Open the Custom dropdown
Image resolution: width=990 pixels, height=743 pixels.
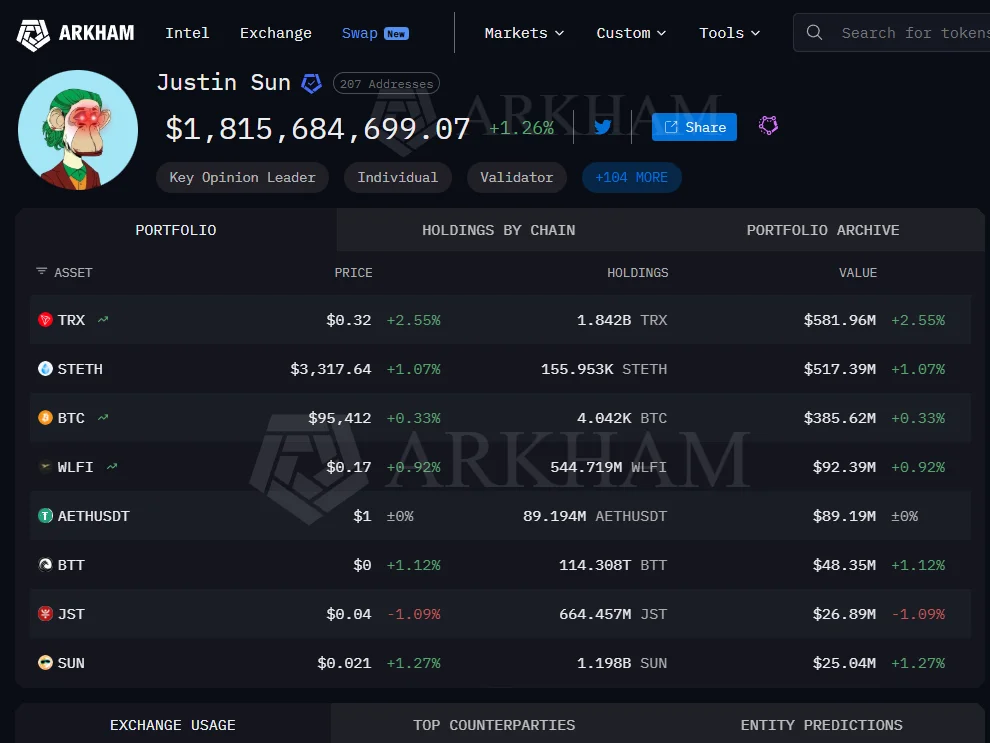(x=630, y=32)
